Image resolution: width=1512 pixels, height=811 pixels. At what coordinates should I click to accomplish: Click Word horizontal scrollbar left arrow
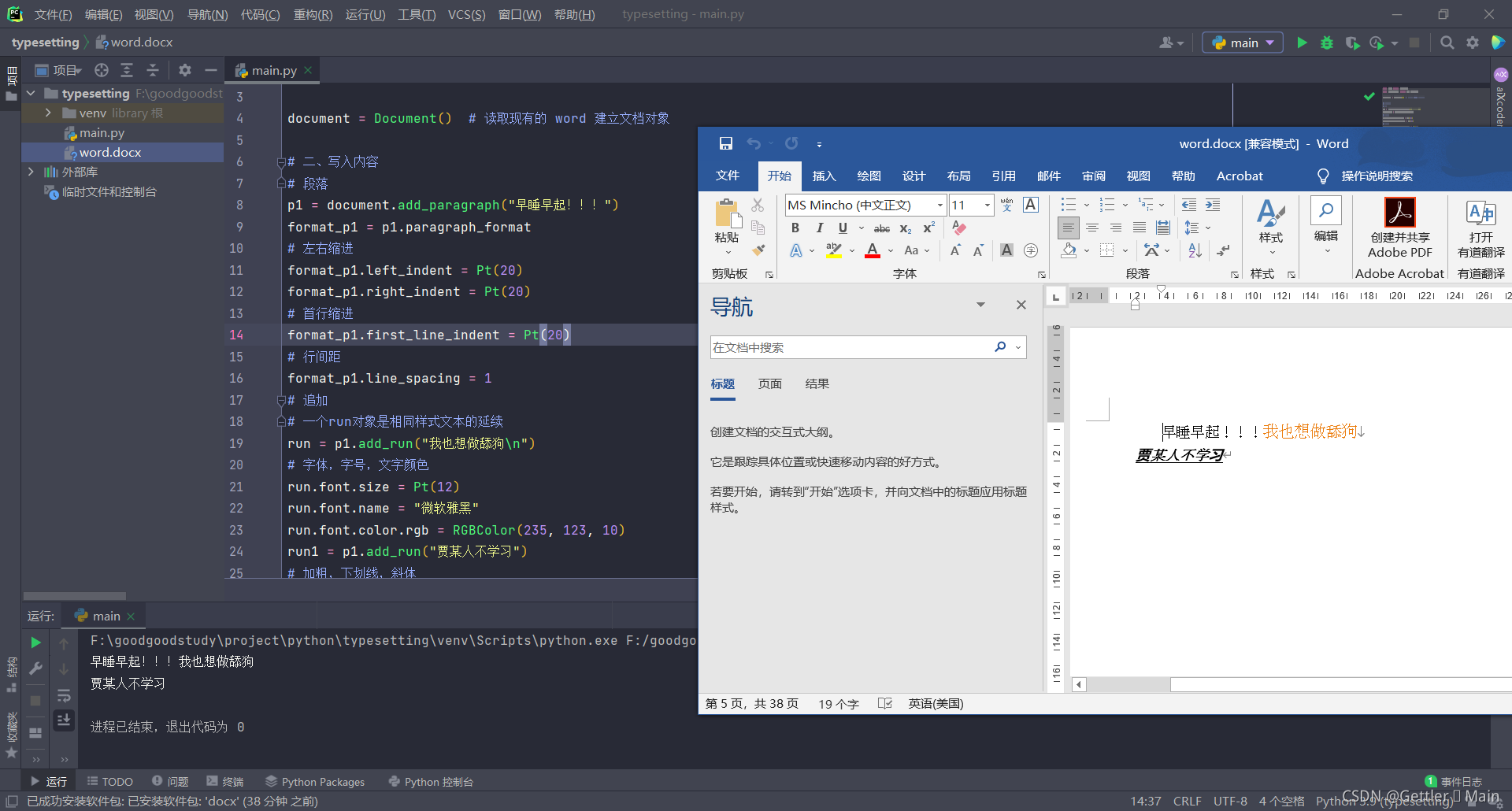pos(1079,684)
